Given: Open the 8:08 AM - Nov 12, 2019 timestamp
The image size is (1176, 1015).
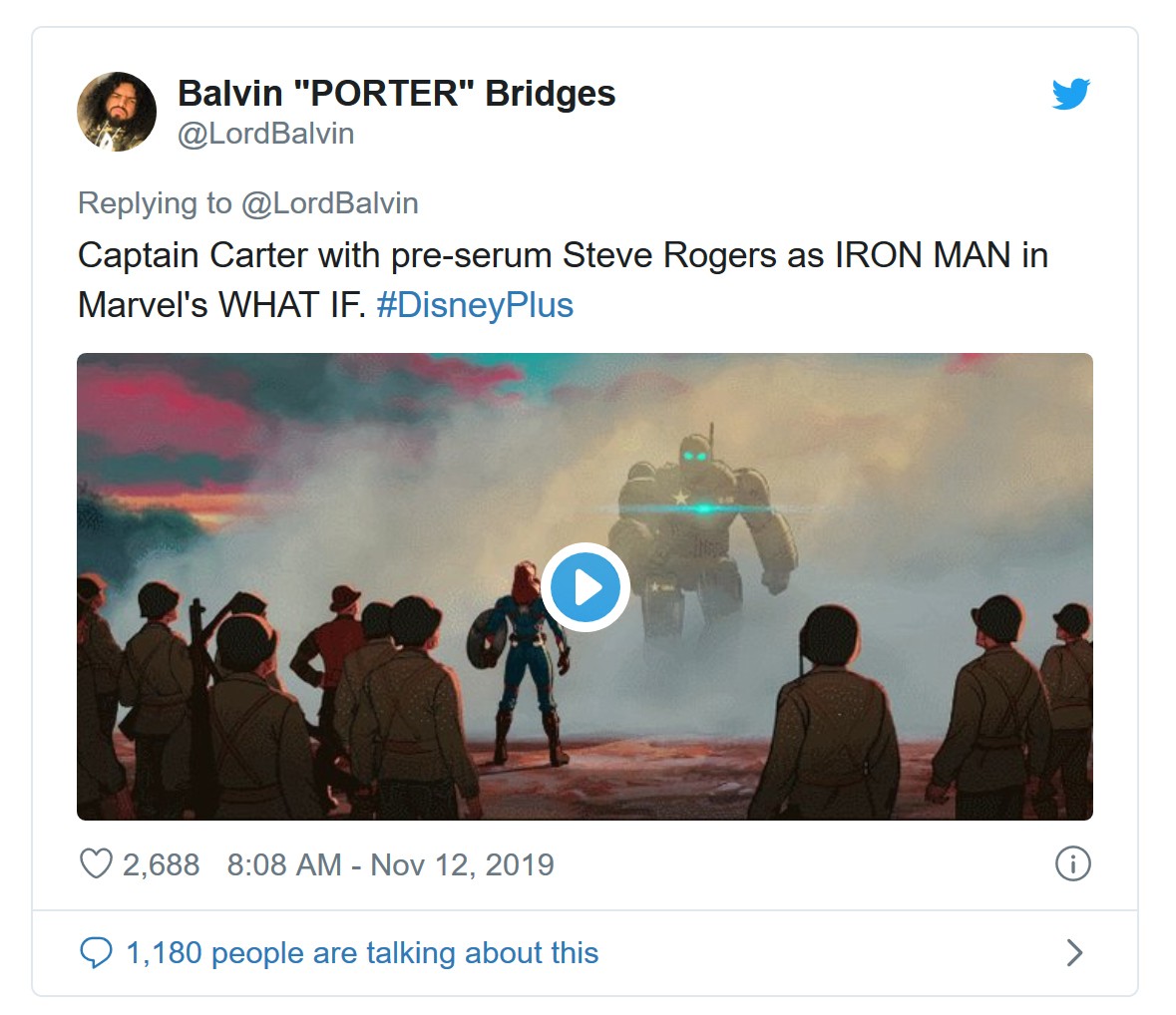Looking at the screenshot, I should point(390,864).
